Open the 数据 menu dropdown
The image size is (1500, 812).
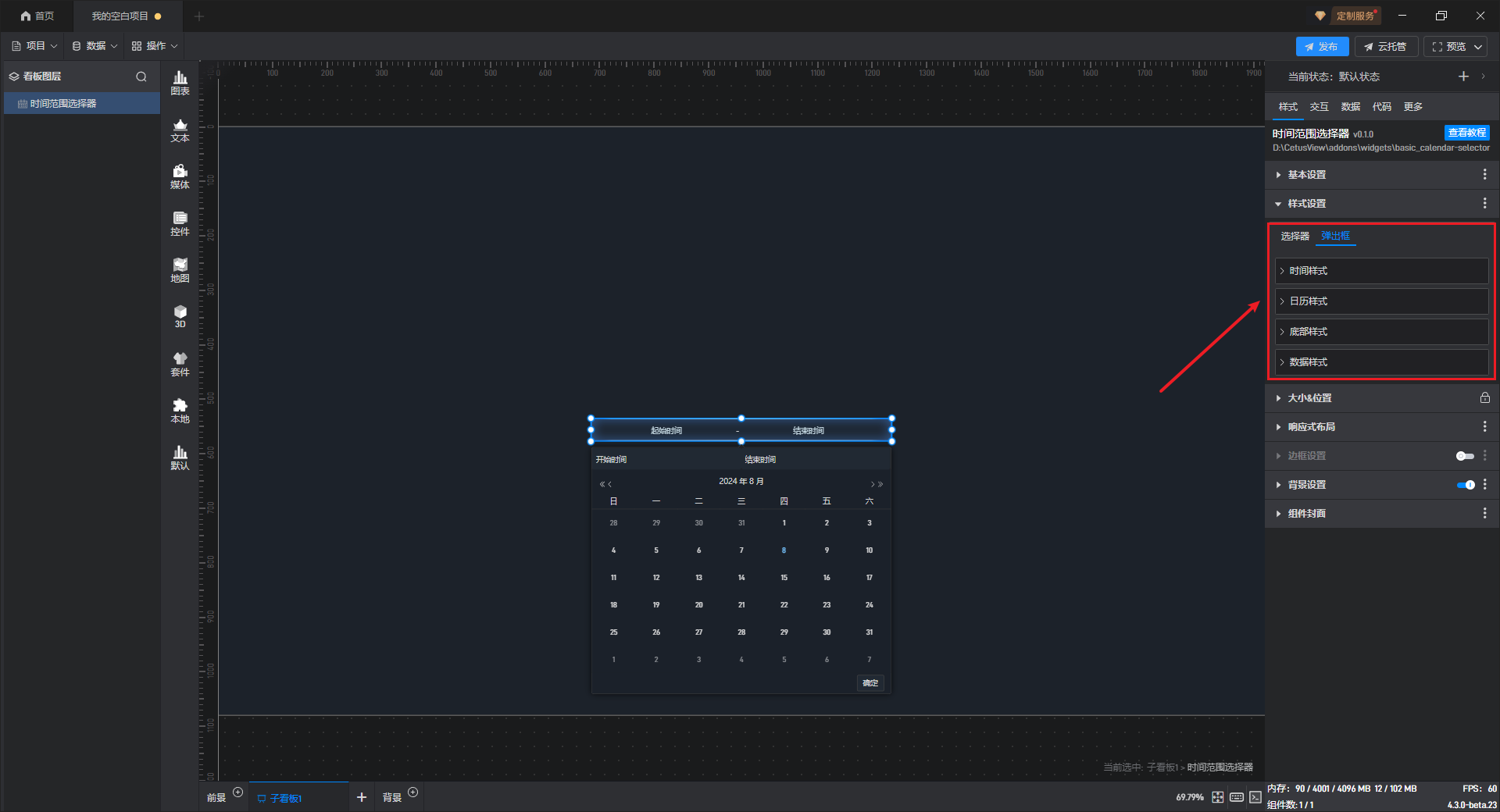pyautogui.click(x=95, y=46)
